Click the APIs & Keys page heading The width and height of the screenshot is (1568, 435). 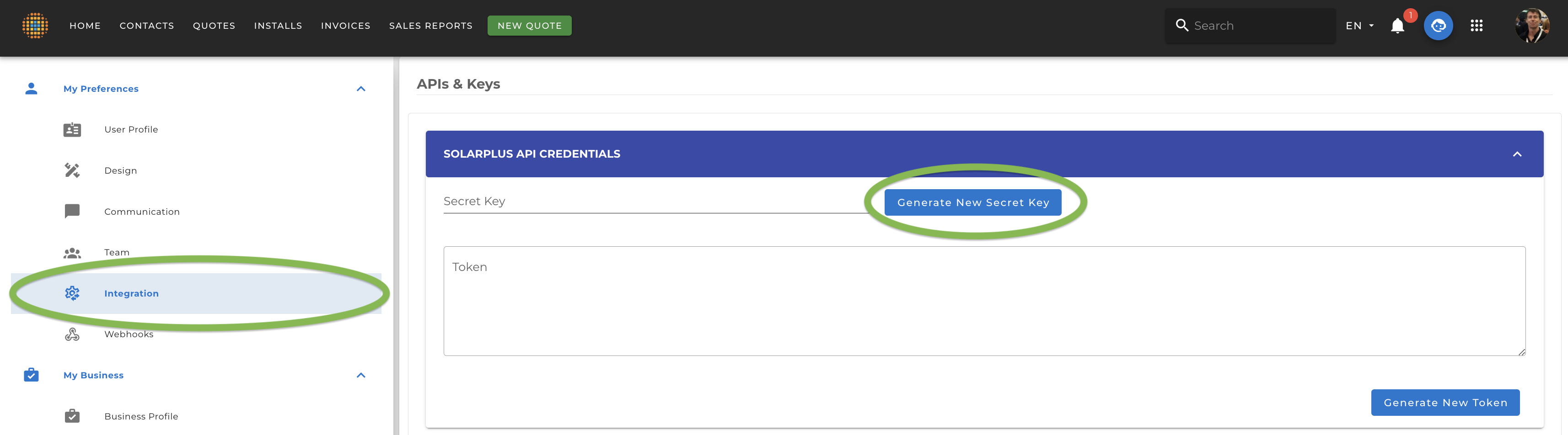458,84
